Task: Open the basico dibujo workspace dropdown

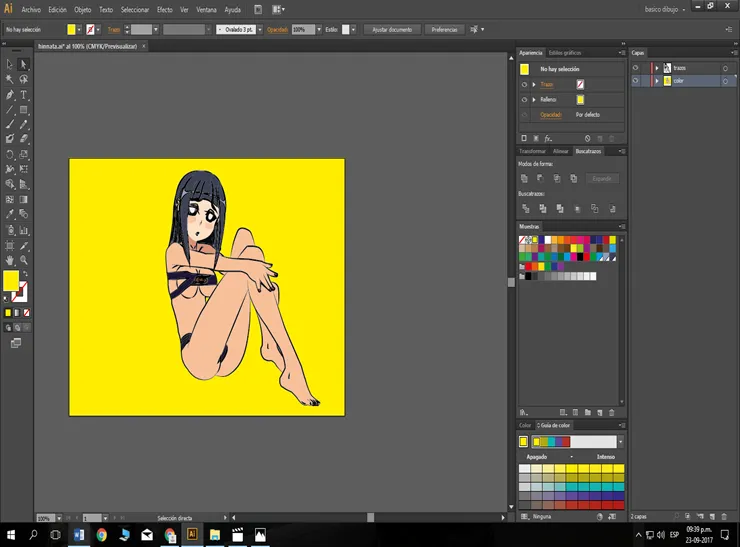Action: (x=665, y=9)
